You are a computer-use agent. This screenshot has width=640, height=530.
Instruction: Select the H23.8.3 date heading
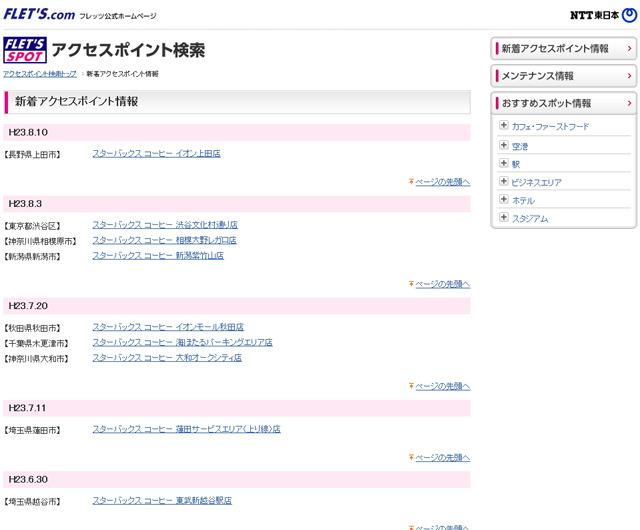[x=25, y=204]
